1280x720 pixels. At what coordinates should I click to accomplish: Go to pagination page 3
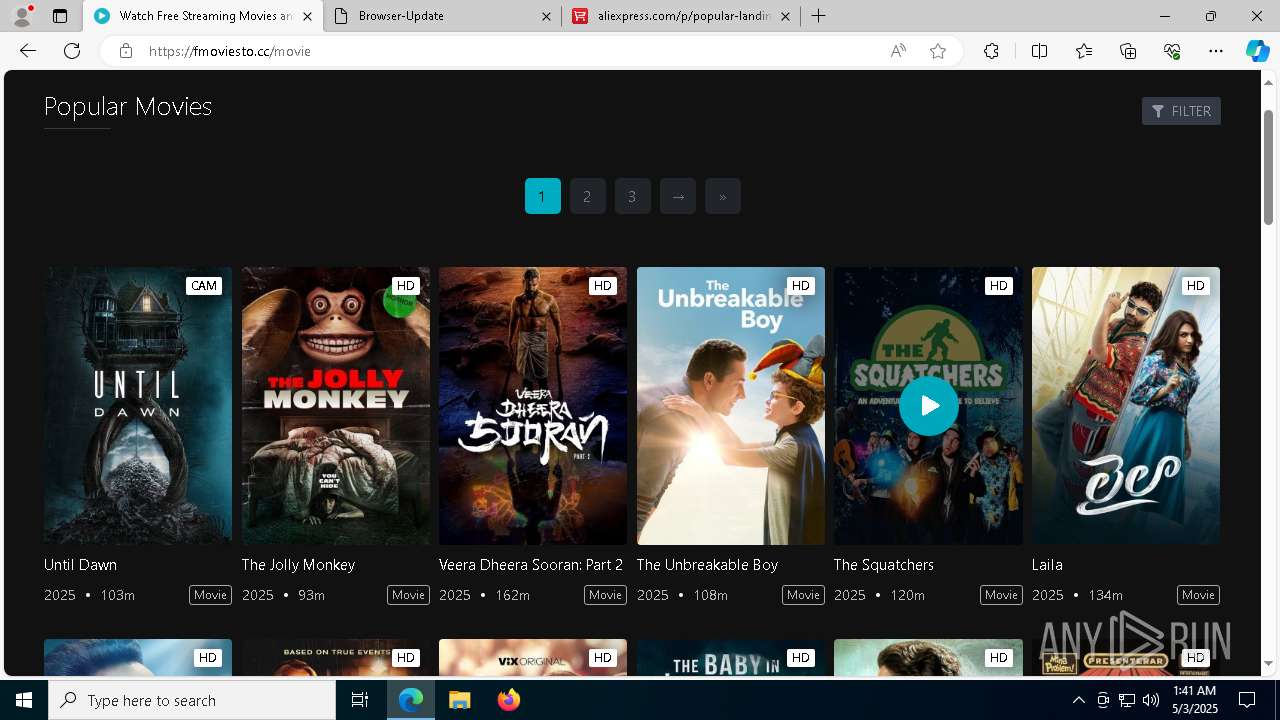(632, 196)
